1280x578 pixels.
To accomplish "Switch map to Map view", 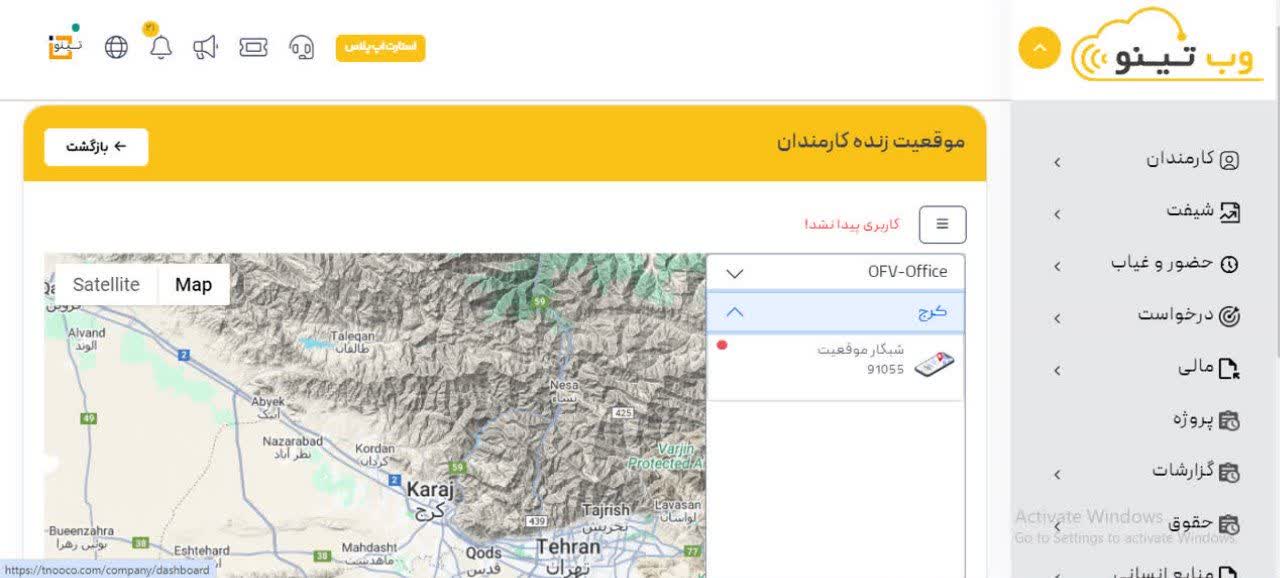I will pos(193,285).
